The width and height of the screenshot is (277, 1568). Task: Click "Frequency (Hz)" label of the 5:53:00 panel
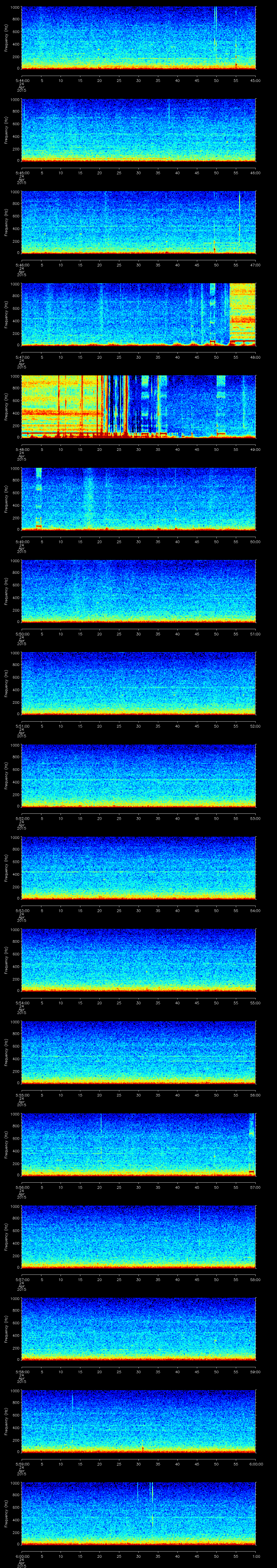click(6, 868)
